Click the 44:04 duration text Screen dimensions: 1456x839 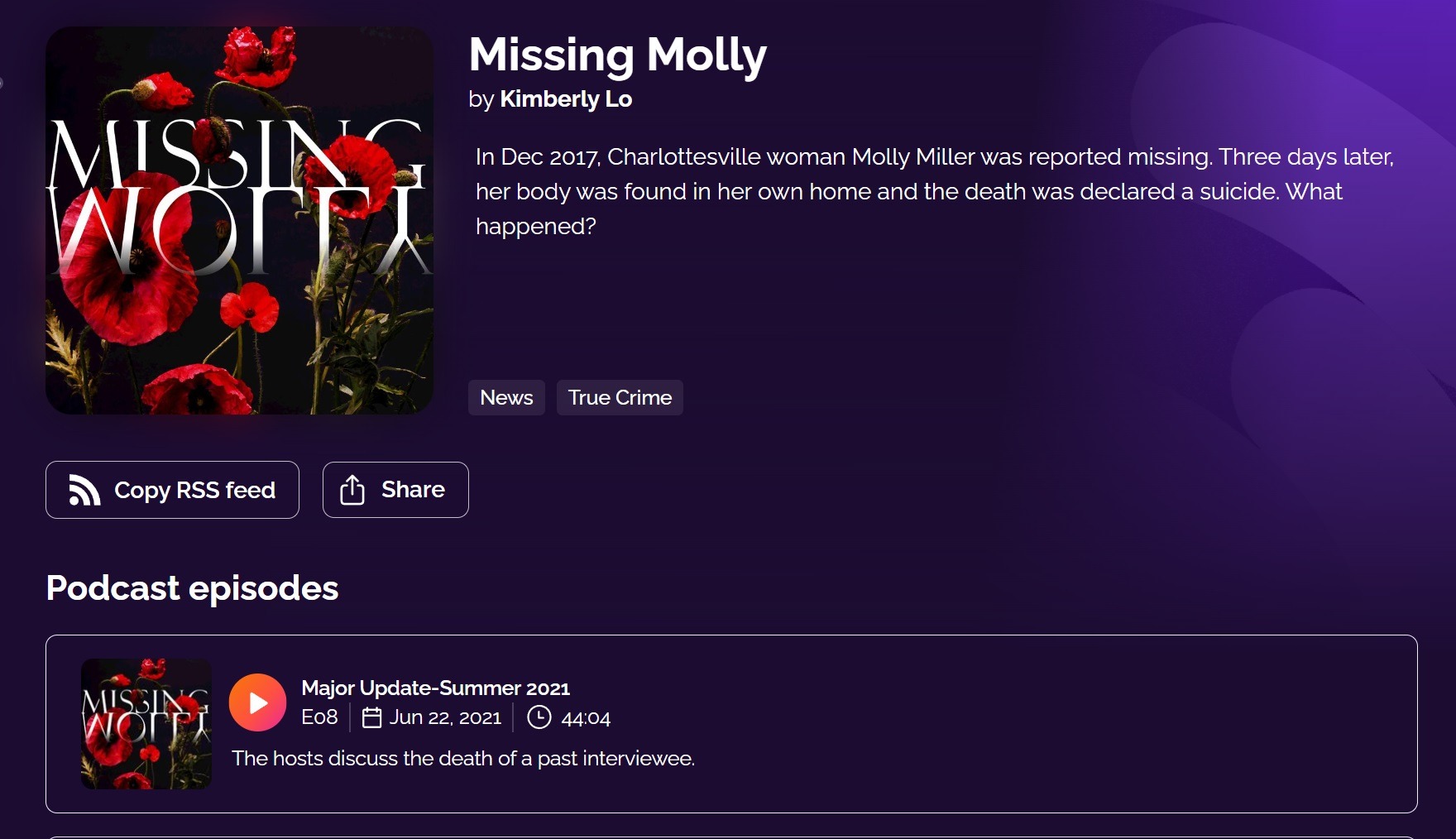click(586, 718)
